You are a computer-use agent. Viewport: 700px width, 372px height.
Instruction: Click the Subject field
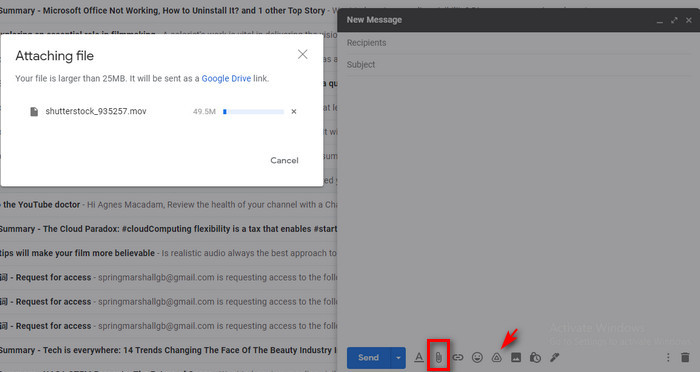point(518,65)
